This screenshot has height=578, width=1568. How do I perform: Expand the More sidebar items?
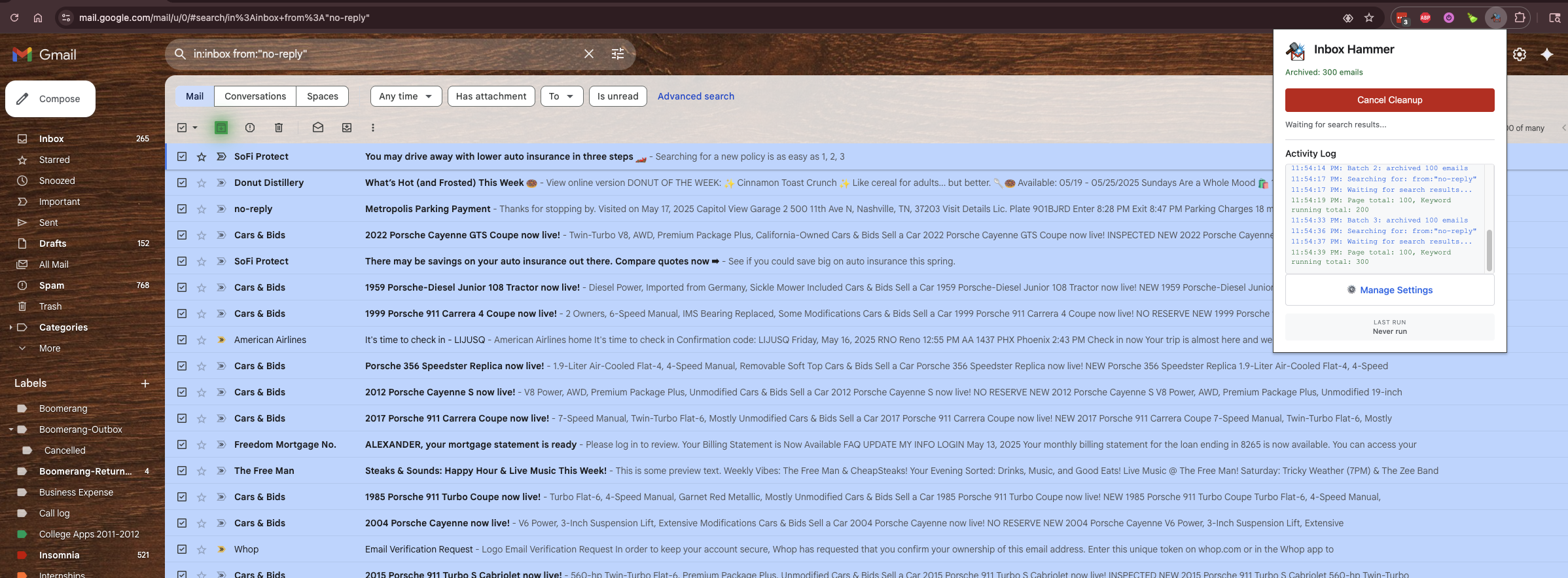(x=49, y=348)
